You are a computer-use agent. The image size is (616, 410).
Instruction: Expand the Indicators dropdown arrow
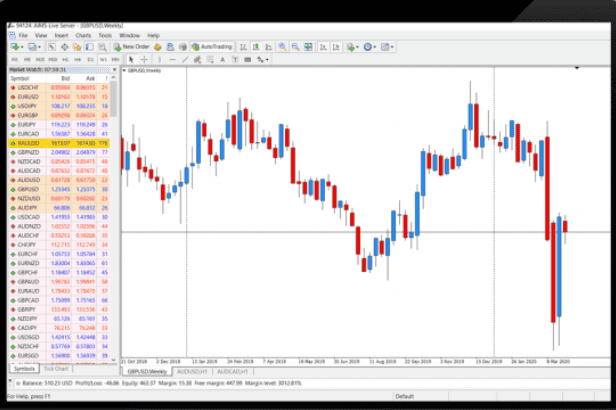(x=358, y=47)
